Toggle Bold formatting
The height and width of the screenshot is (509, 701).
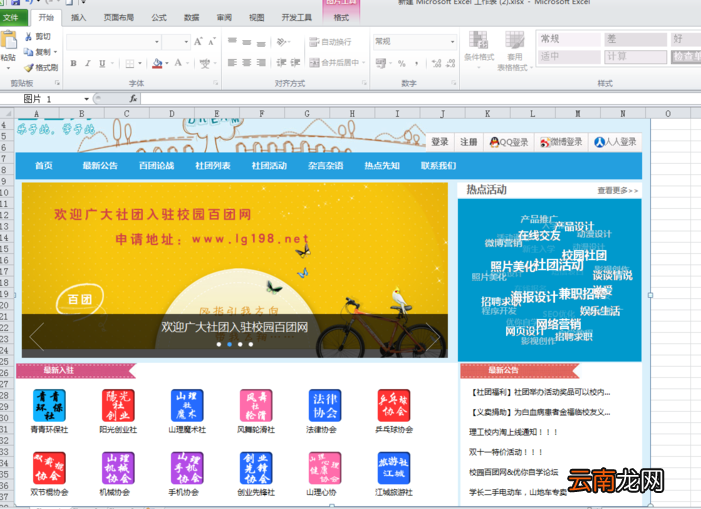(73, 63)
